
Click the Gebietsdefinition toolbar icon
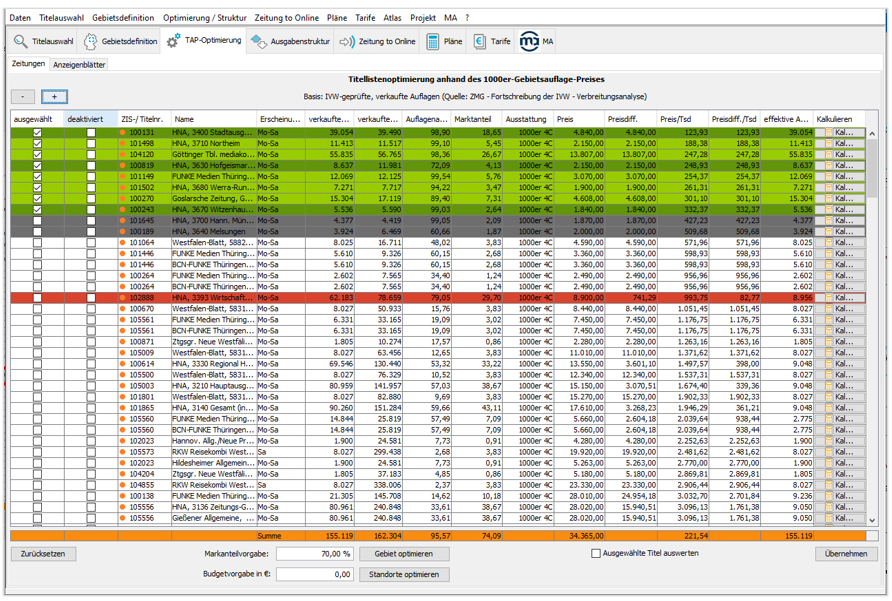click(x=92, y=42)
